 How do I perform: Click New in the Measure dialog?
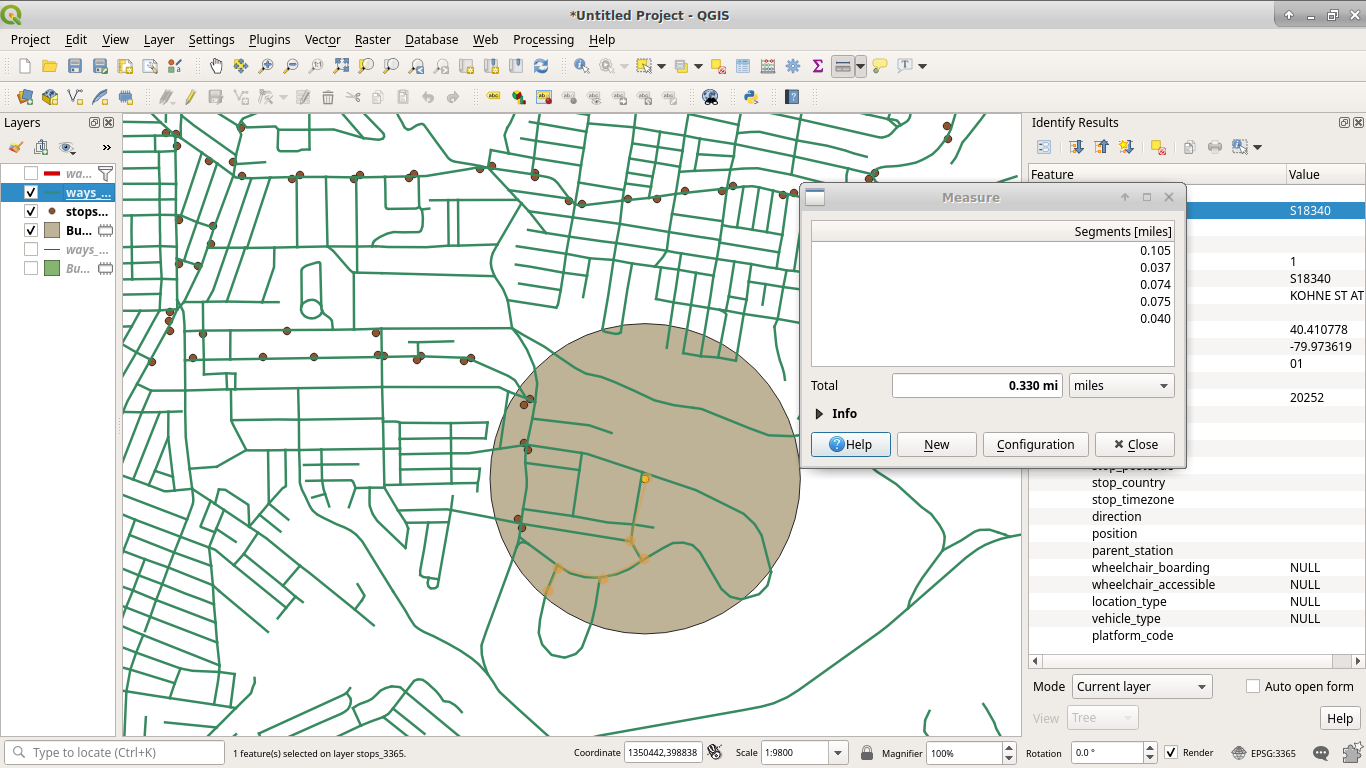[936, 445]
